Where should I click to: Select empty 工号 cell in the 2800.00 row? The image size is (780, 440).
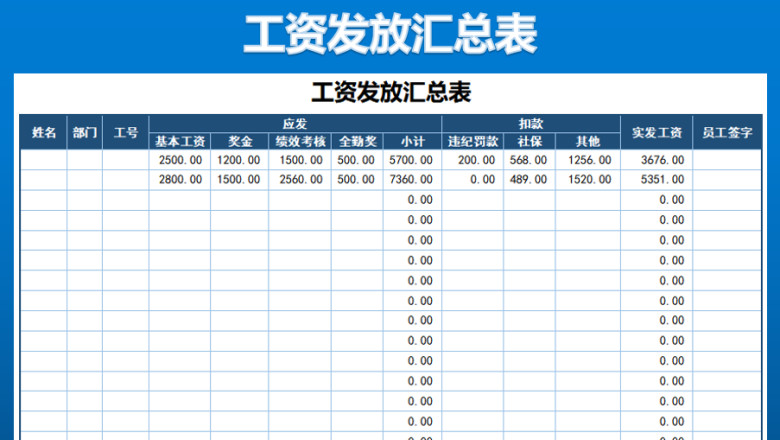tap(125, 179)
